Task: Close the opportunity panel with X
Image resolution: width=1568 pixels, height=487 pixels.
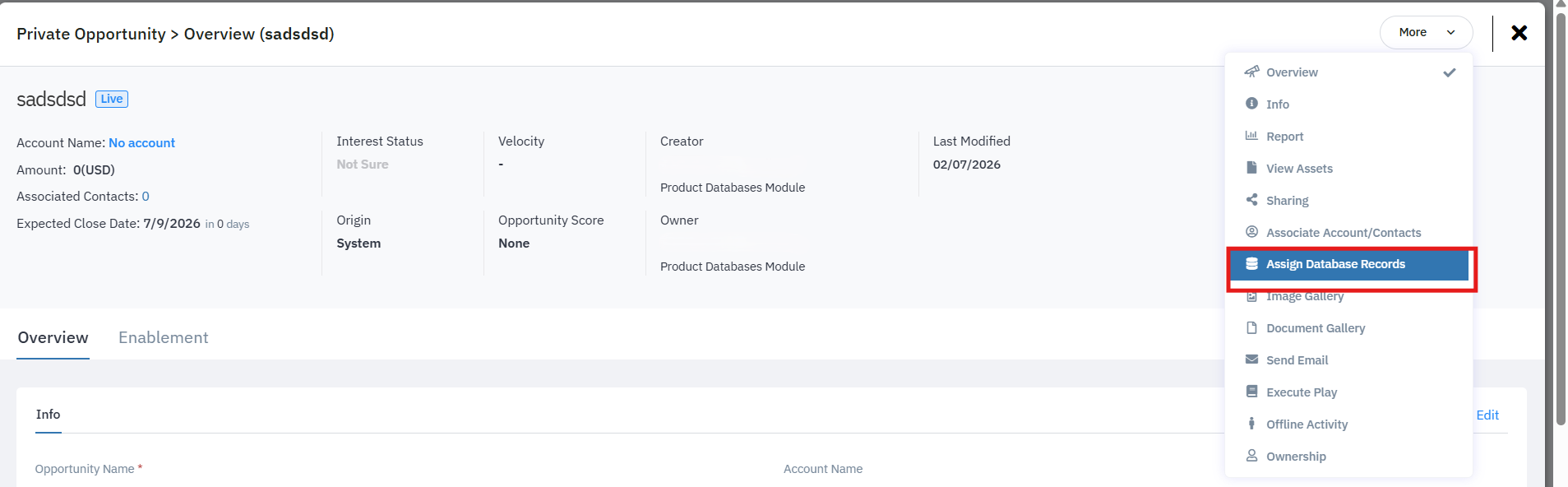Action: tap(1519, 33)
